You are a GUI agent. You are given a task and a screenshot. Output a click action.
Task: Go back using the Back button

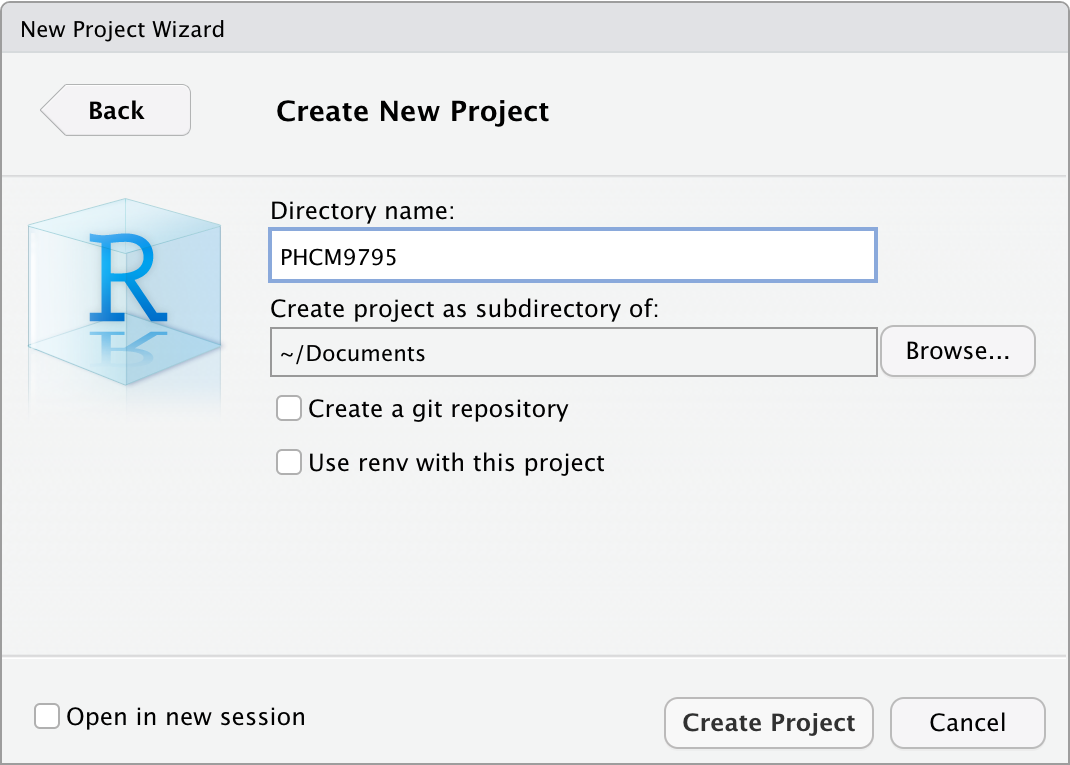[x=116, y=110]
